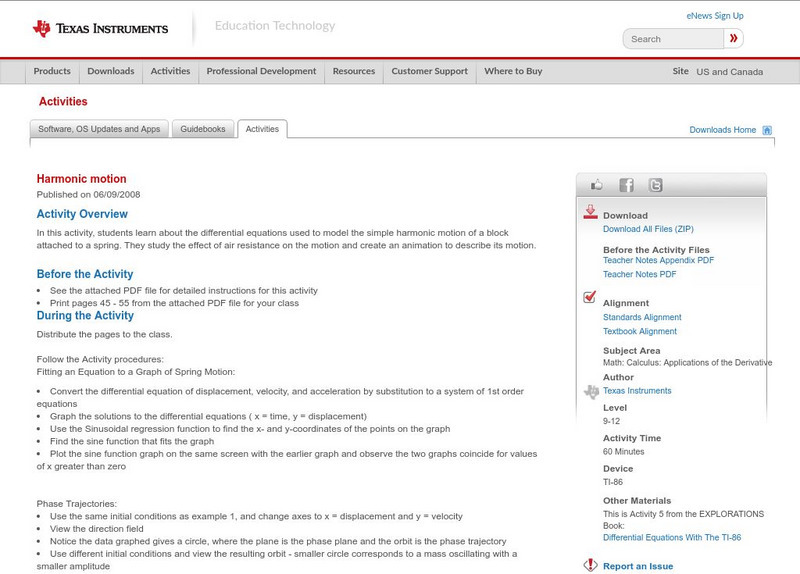Open the Downloads menu

pyautogui.click(x=111, y=71)
